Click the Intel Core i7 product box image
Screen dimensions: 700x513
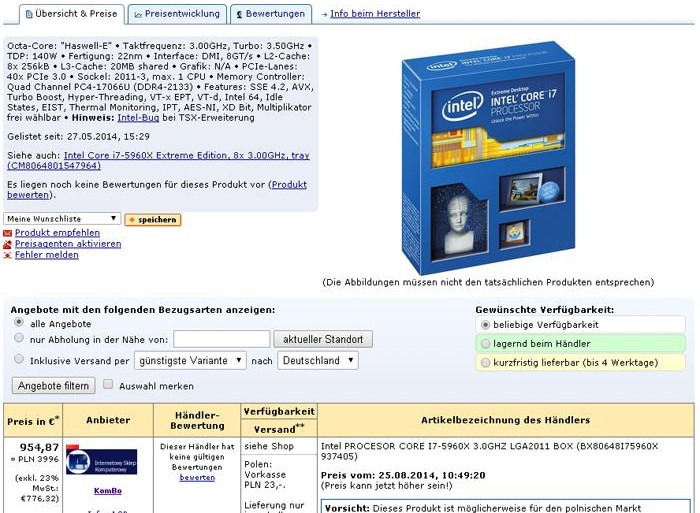tap(488, 157)
